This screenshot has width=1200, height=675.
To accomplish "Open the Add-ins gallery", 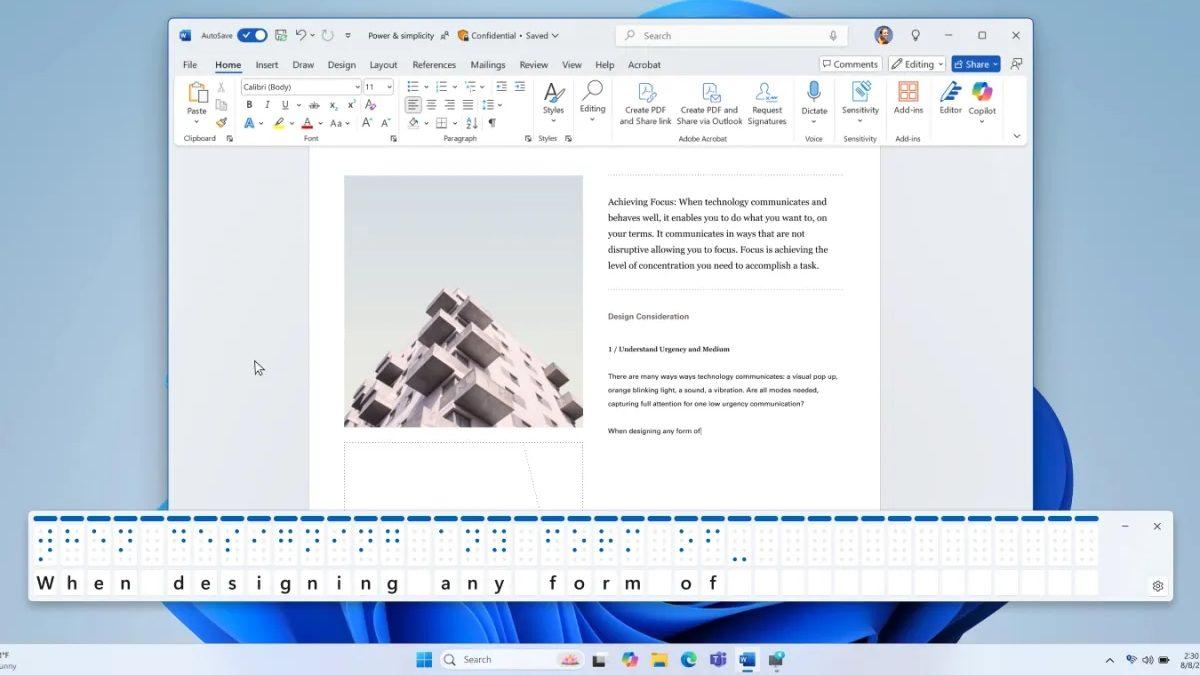I will [908, 98].
